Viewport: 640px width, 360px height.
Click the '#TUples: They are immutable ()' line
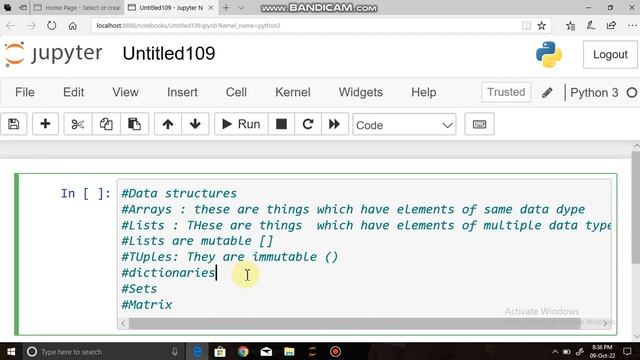pos(230,257)
